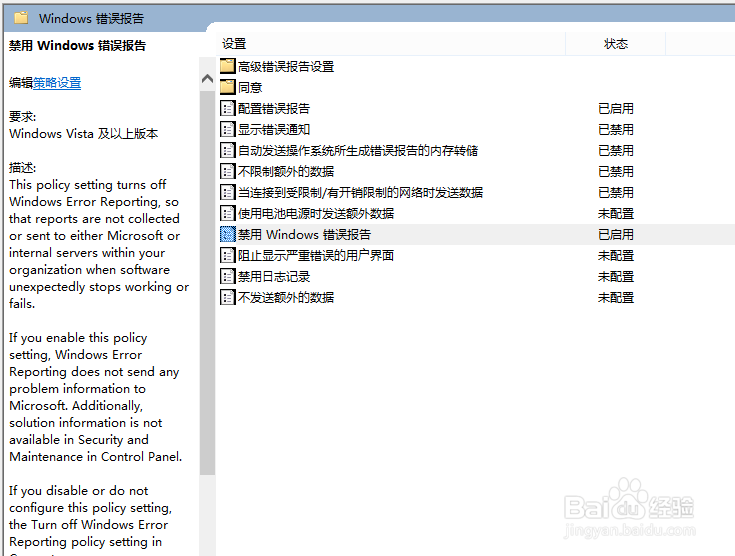Select 当连接到受限制/有开销限制的网络时发送数据 policy
Viewport: 735px width, 556px height.
coord(360,193)
